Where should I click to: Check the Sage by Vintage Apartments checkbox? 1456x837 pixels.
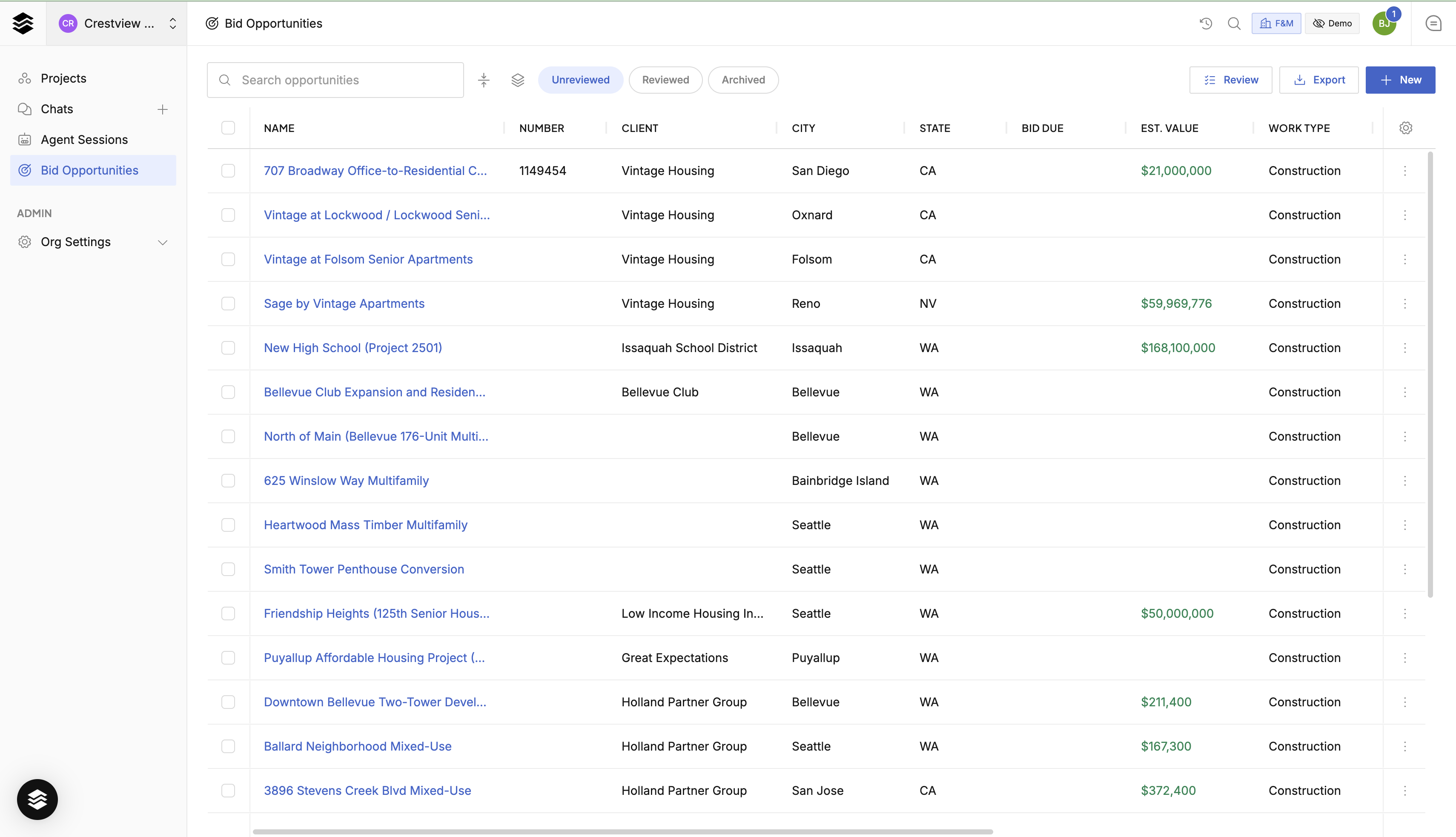click(x=228, y=304)
